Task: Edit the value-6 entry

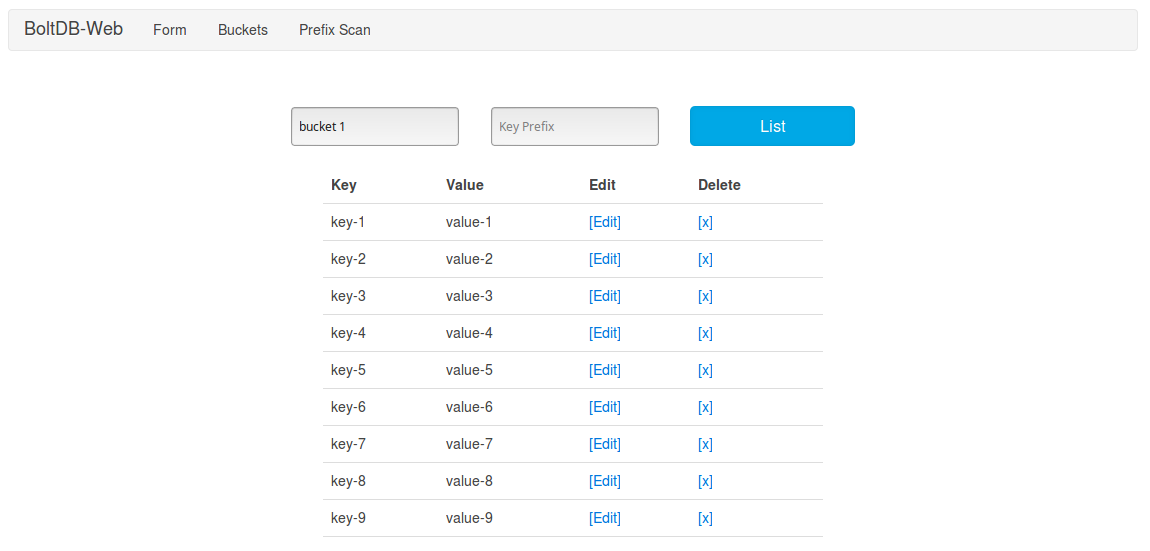Action: coord(605,407)
